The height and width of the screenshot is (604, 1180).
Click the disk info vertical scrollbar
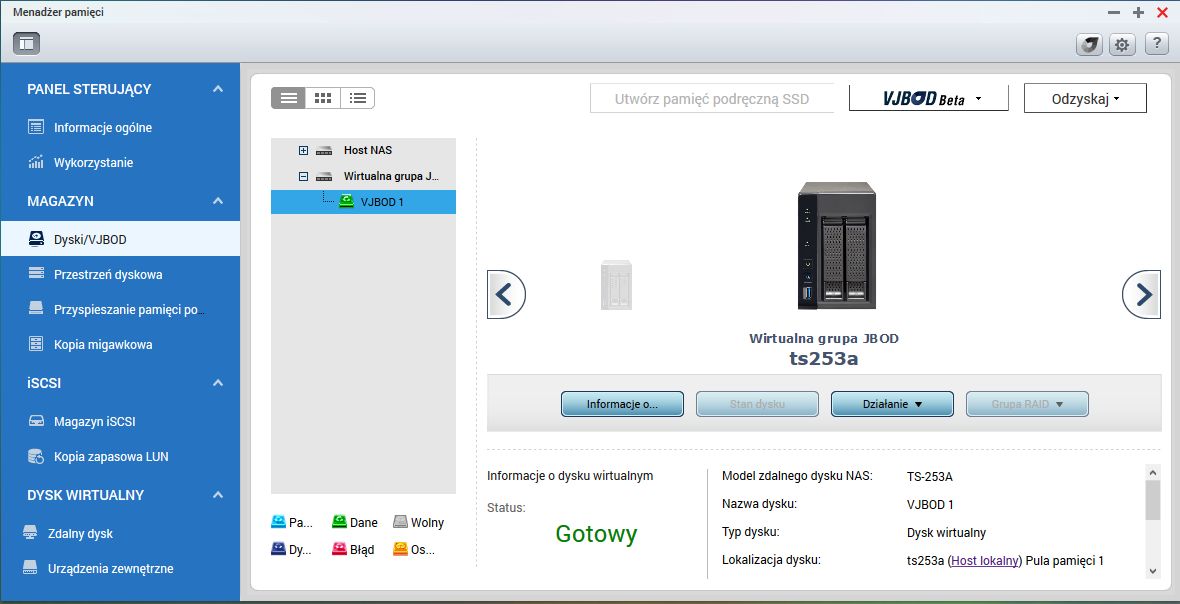pyautogui.click(x=1153, y=521)
